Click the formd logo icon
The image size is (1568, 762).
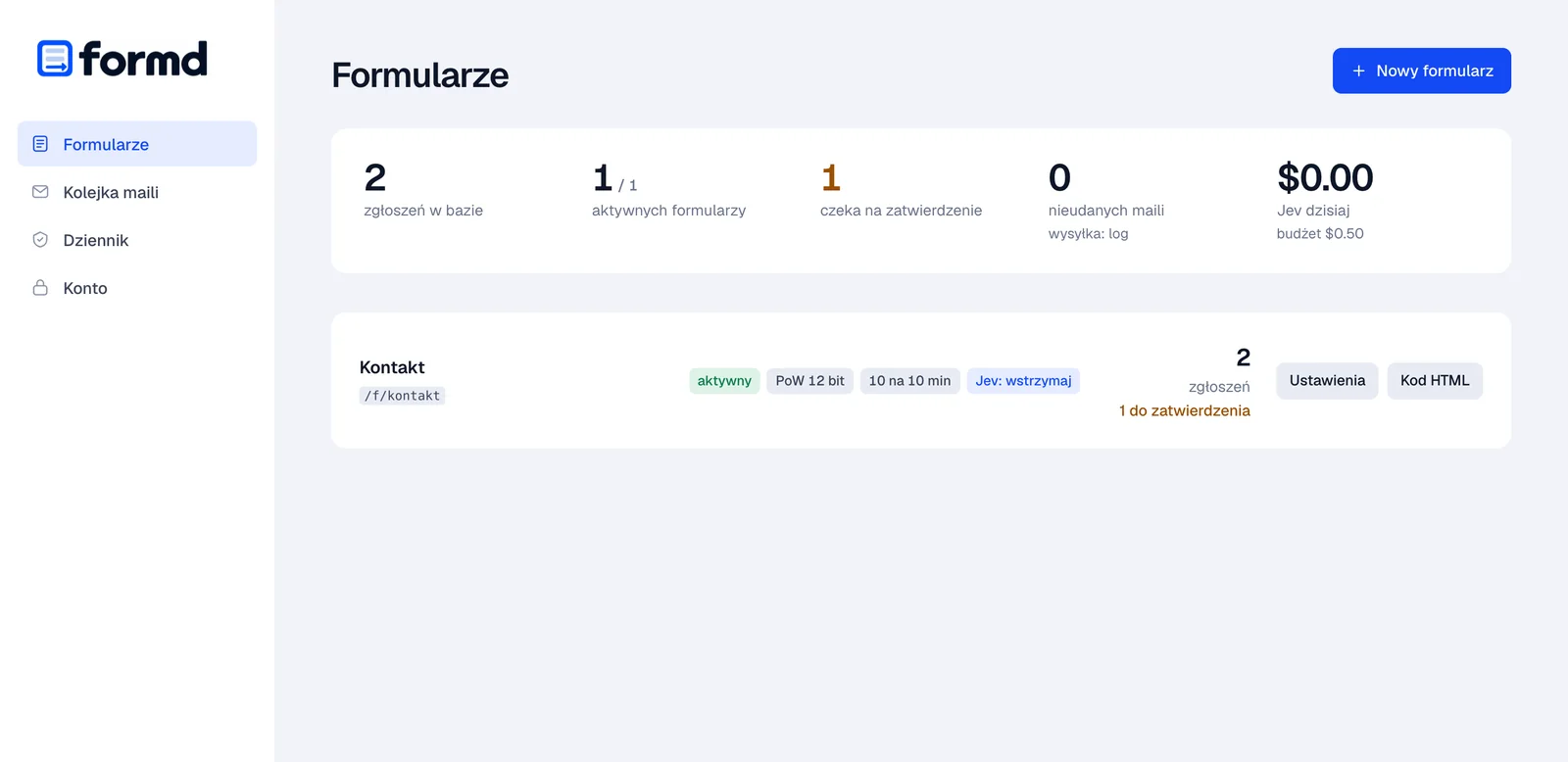click(55, 59)
